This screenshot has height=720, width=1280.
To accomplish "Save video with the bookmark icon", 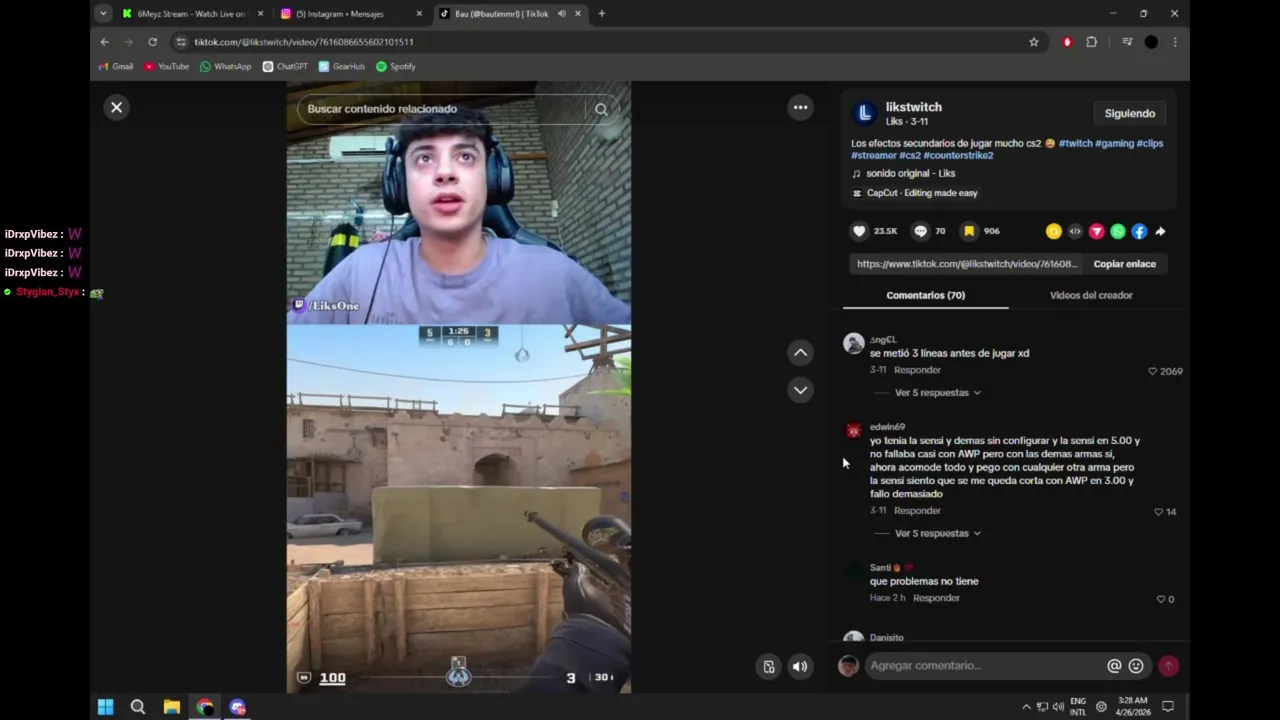I will point(969,231).
